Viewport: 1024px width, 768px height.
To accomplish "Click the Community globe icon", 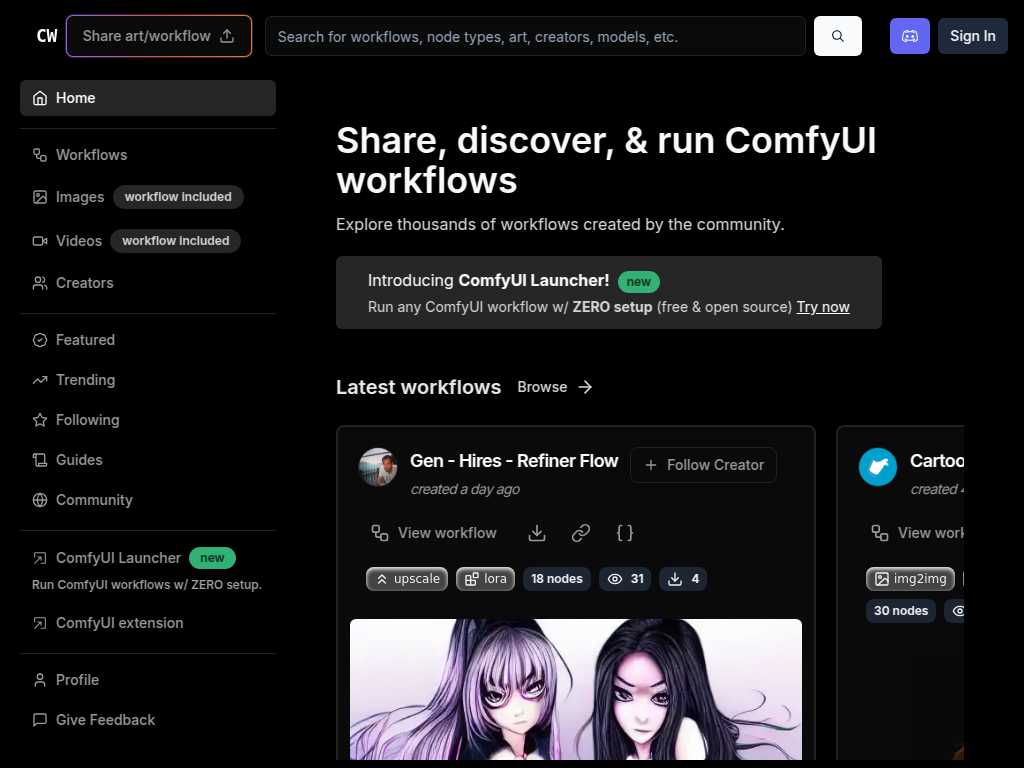I will 40,500.
